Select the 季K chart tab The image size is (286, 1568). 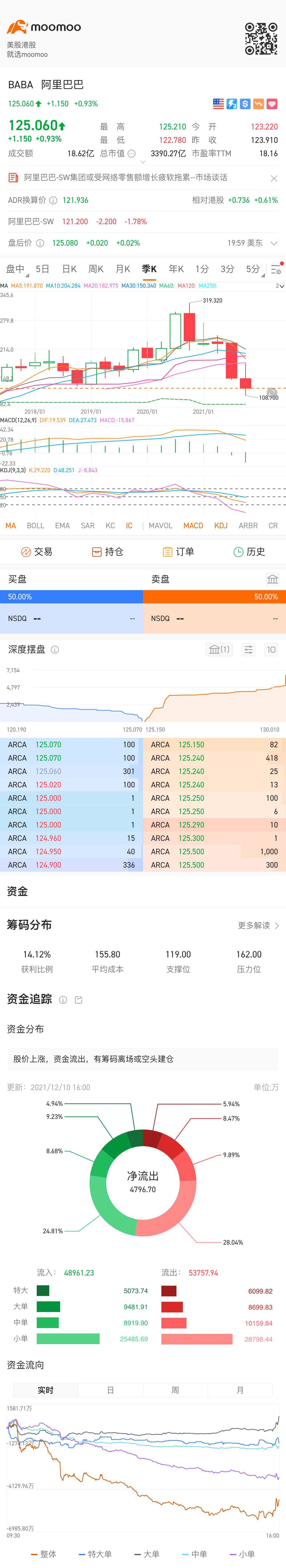click(149, 269)
